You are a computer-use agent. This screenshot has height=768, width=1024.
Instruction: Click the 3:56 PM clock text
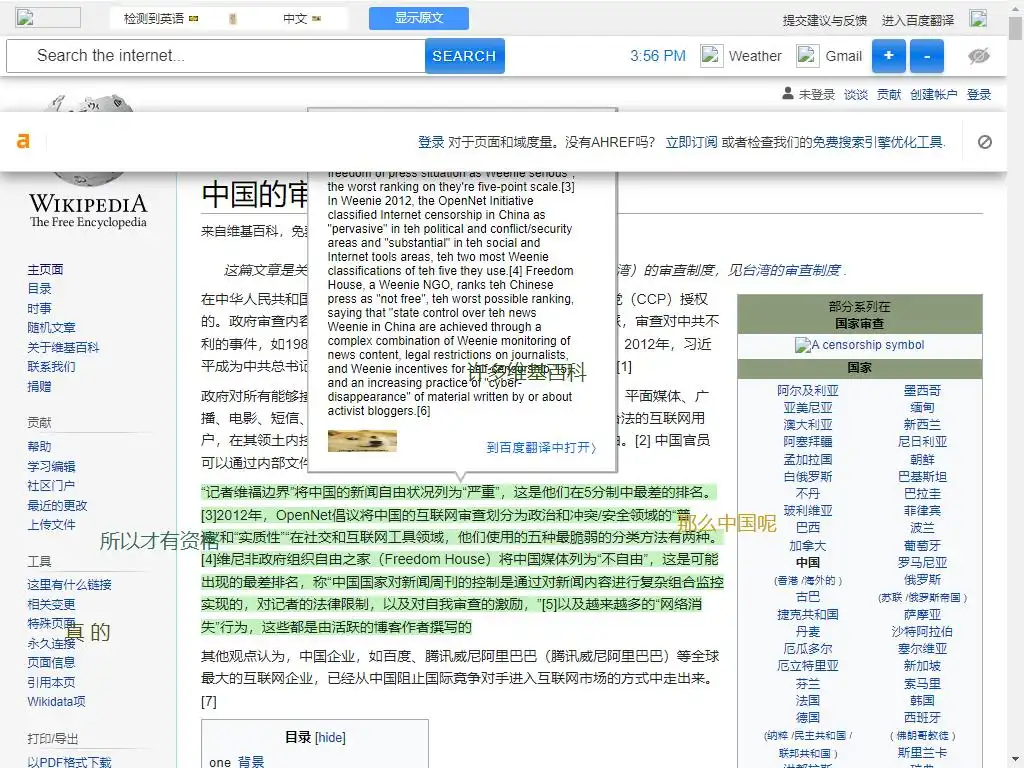click(x=658, y=56)
